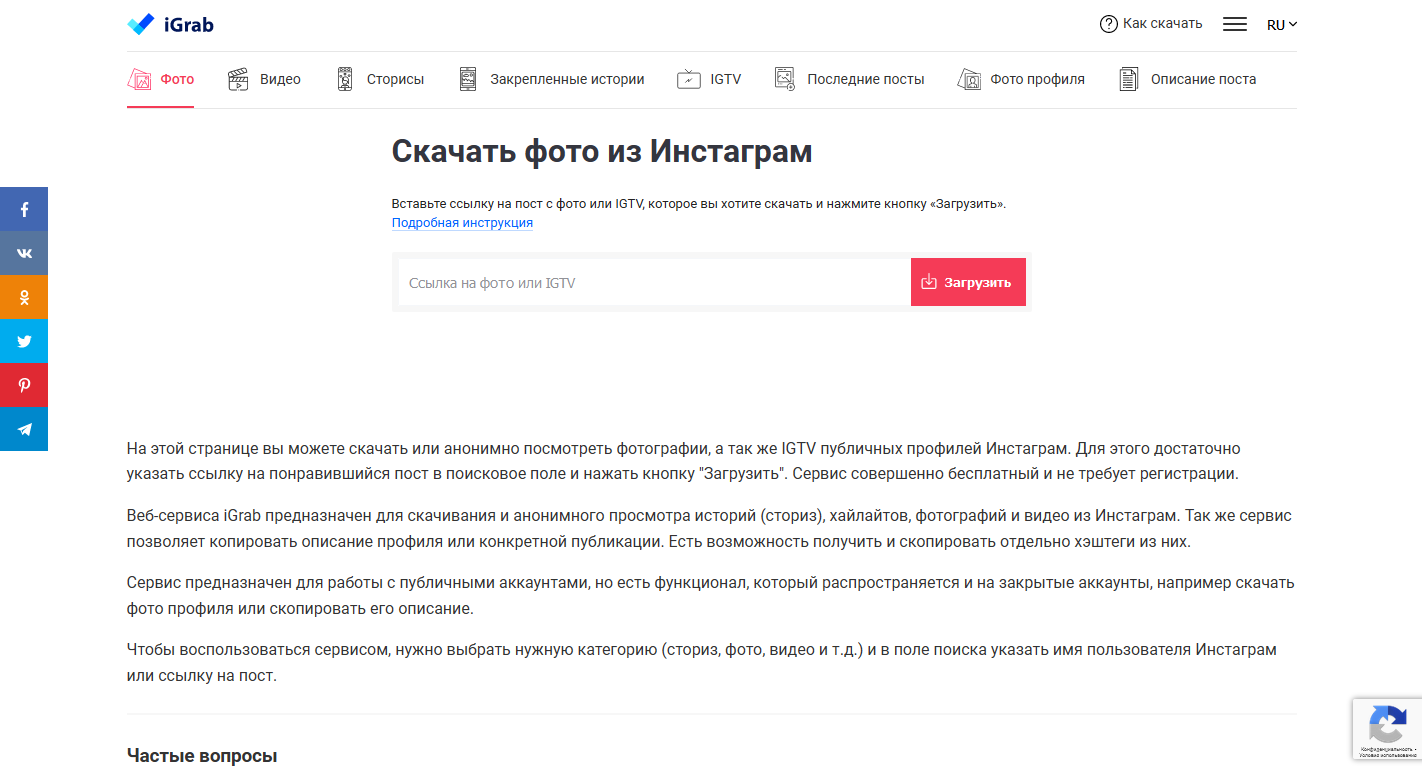Click the Скачать фото из Инстаграм heading

point(602,151)
